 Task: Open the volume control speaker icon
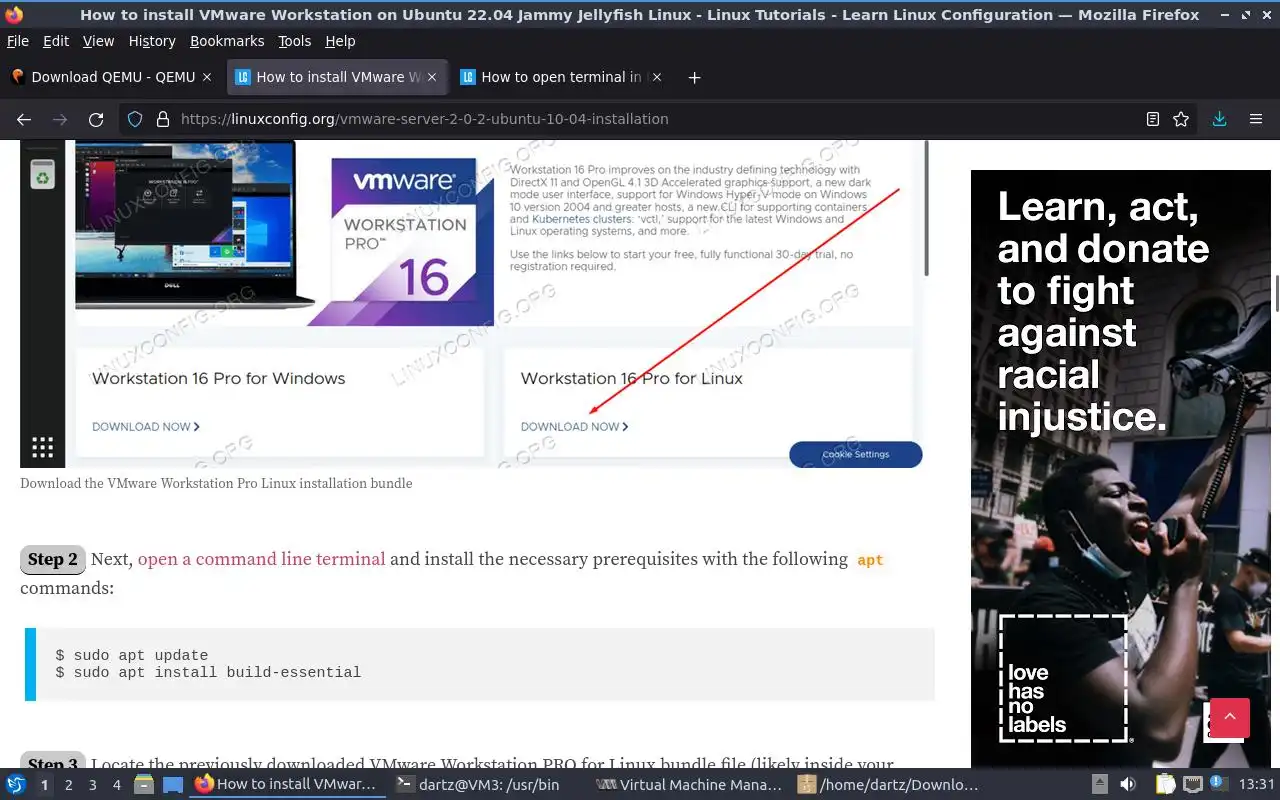[1128, 785]
